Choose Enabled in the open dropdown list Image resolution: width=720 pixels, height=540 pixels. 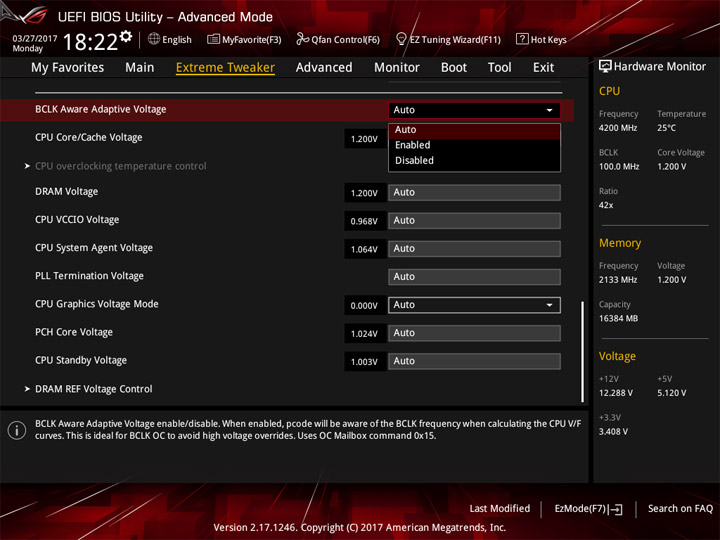pyautogui.click(x=474, y=145)
